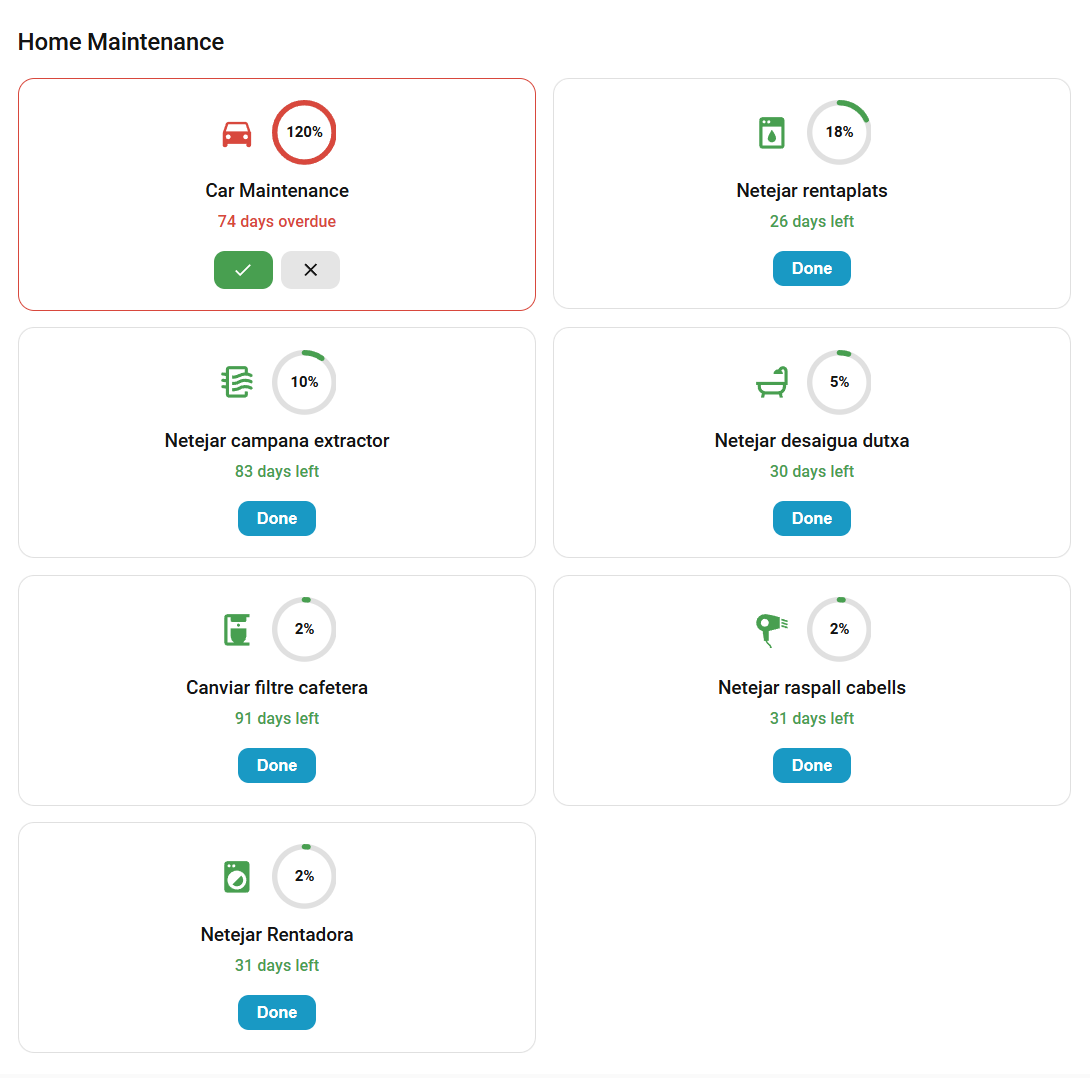Mark Netejar rentaplats as Done

811,269
